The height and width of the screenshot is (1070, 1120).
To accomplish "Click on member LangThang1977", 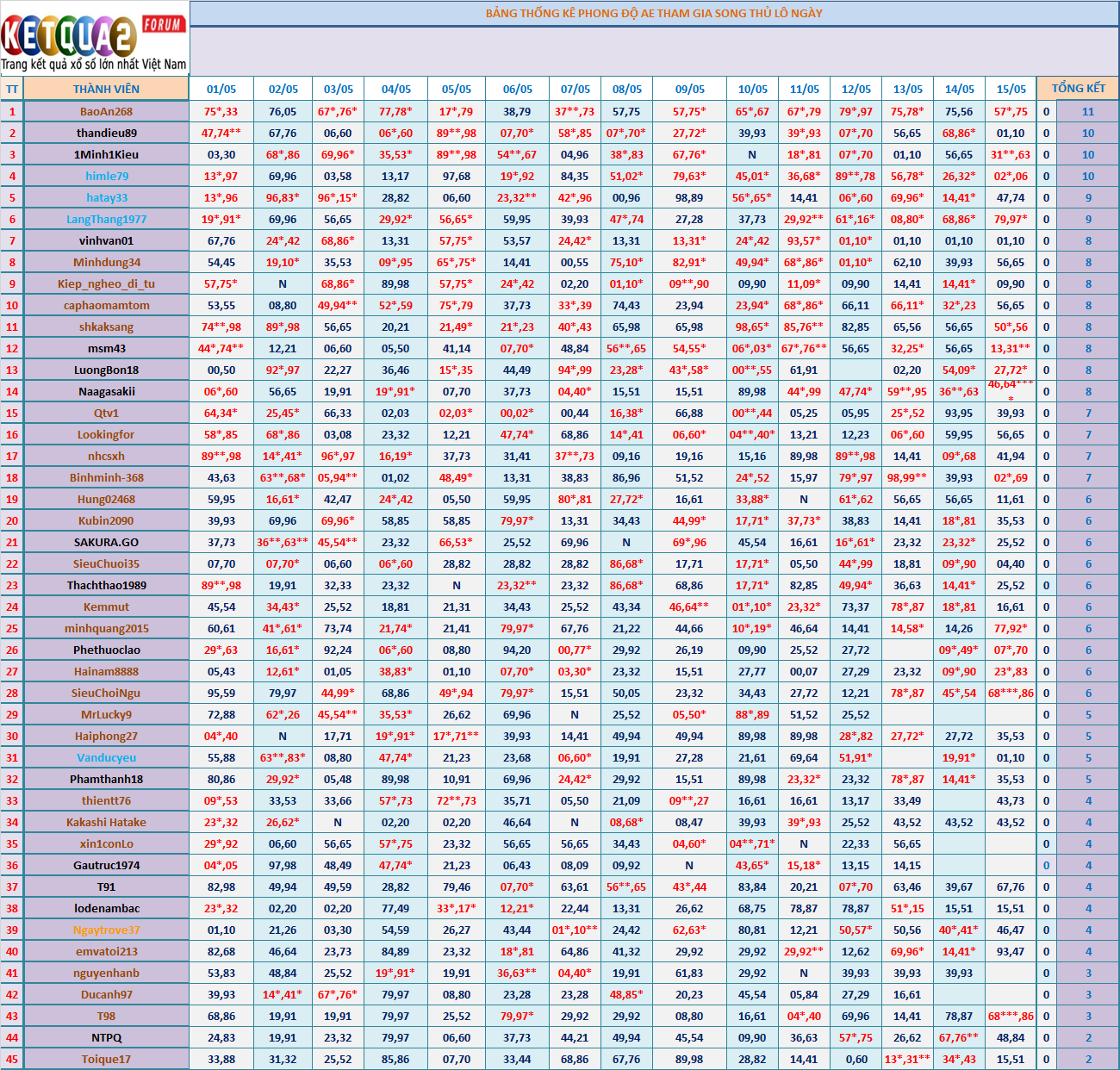I will pos(106,219).
